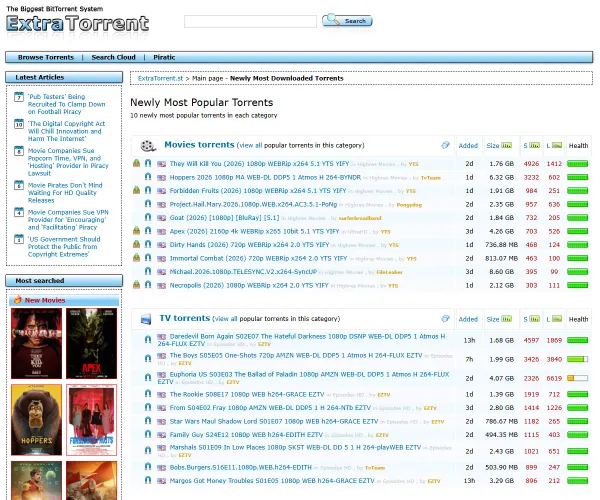Click the TvTeam uploader link on the Hoppers row
This screenshot has width=600, height=500.
click(x=431, y=178)
